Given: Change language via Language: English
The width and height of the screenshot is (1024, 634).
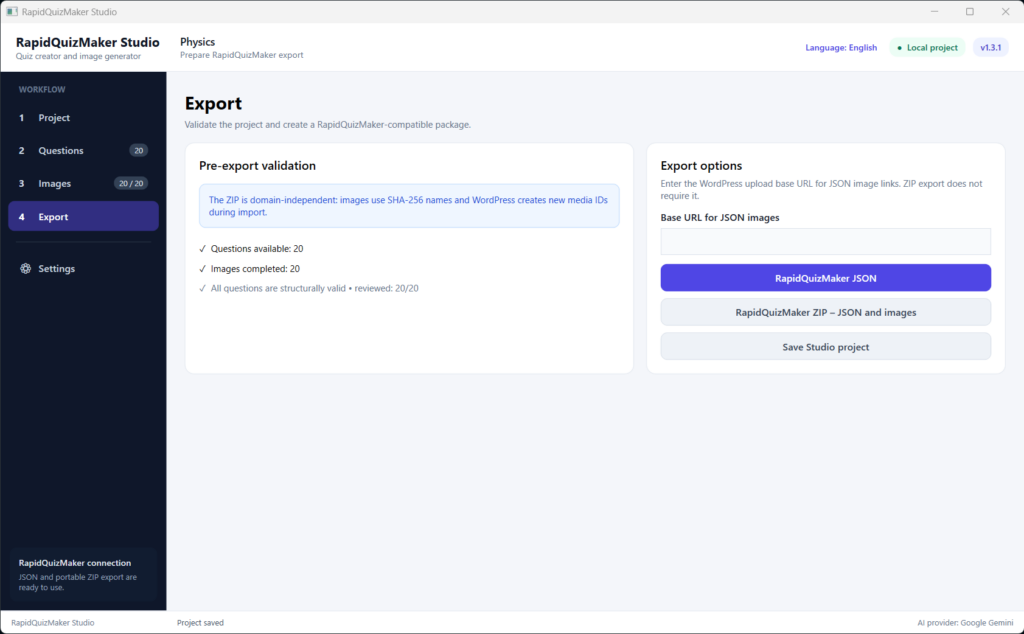Looking at the screenshot, I should (x=840, y=48).
